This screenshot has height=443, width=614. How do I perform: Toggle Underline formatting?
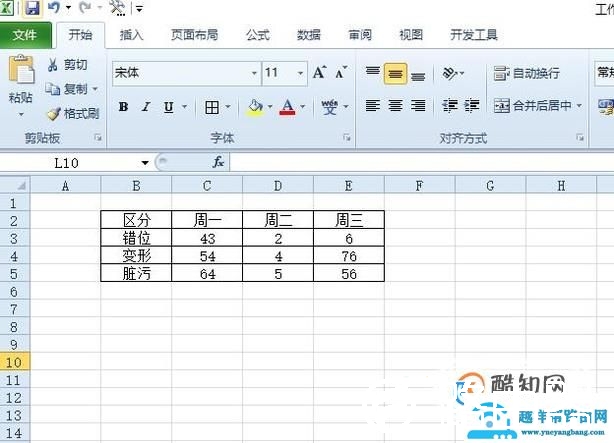(x=169, y=107)
